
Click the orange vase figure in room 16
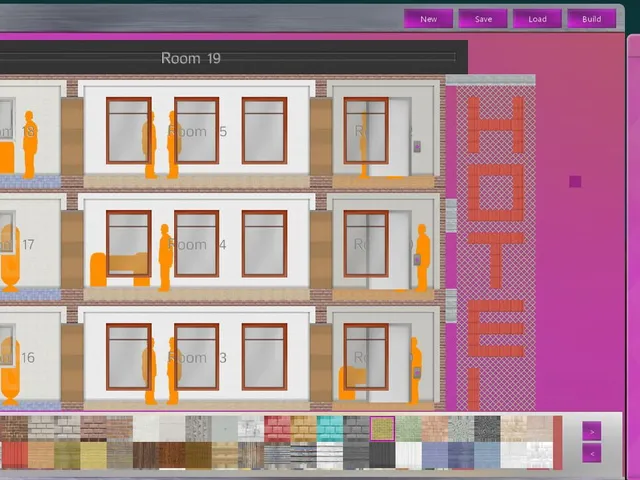point(10,371)
